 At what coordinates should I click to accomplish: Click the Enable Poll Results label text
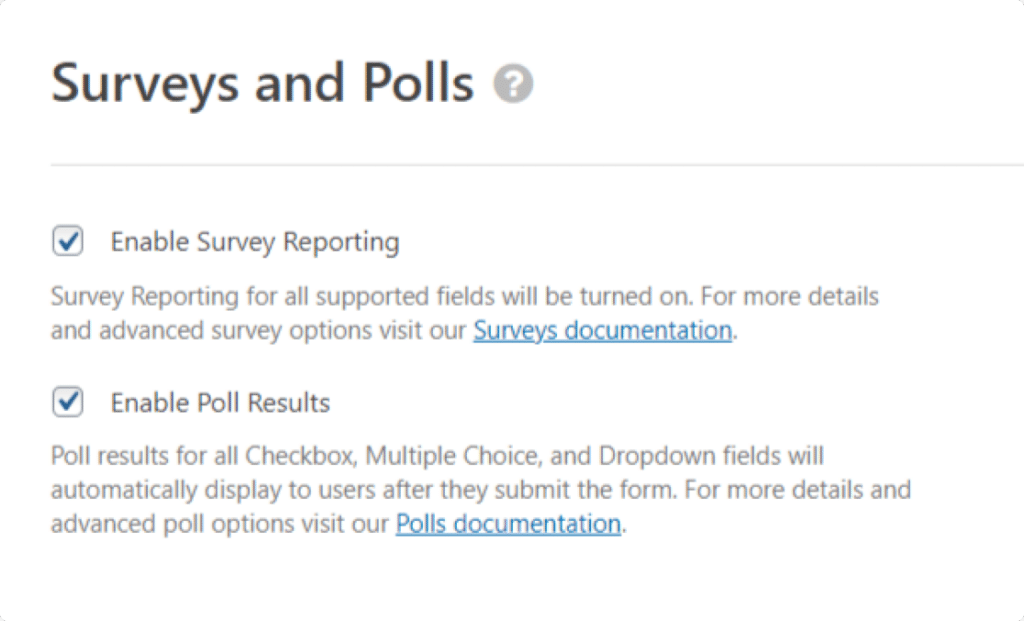(222, 402)
